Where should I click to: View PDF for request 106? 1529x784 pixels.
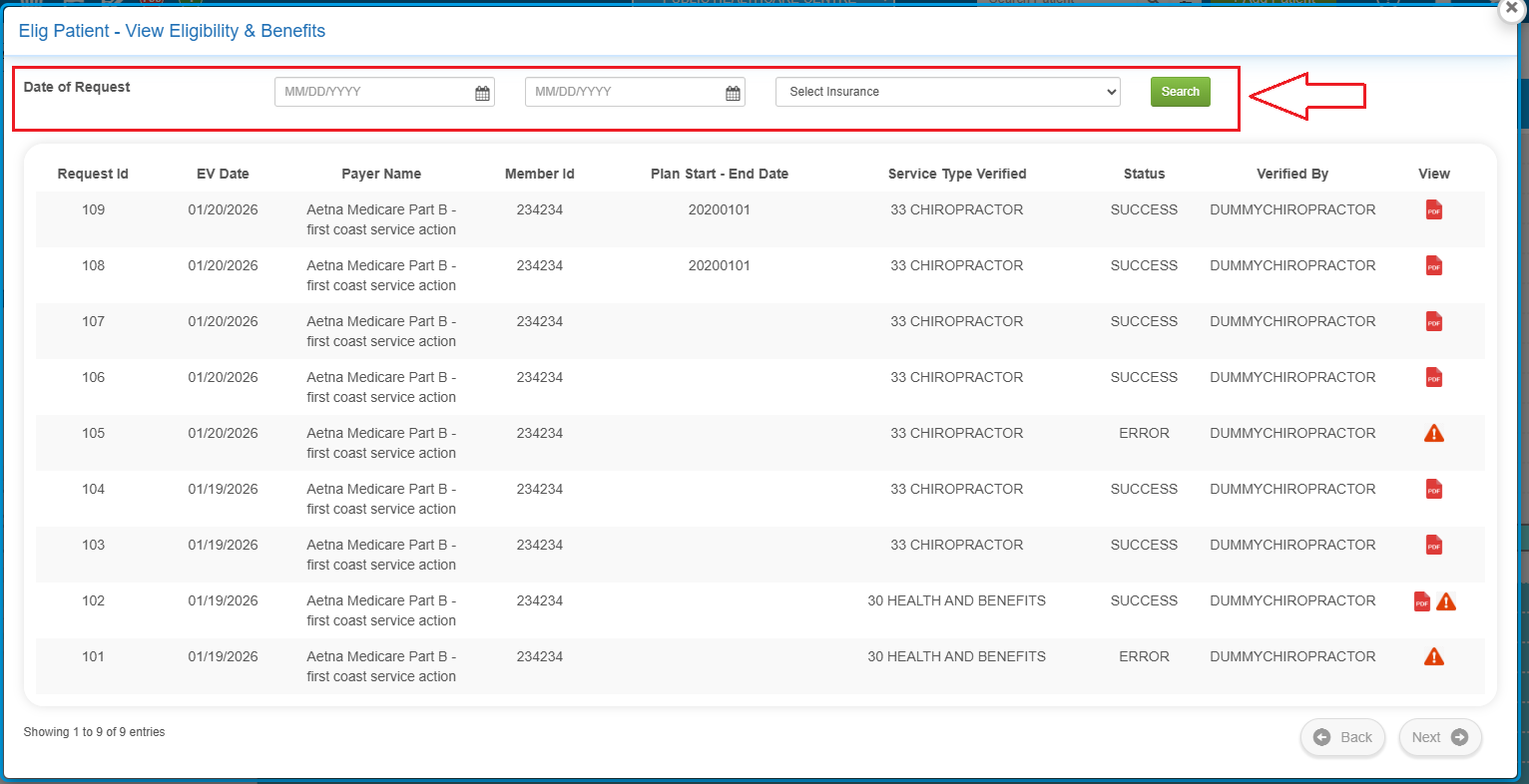(1433, 378)
